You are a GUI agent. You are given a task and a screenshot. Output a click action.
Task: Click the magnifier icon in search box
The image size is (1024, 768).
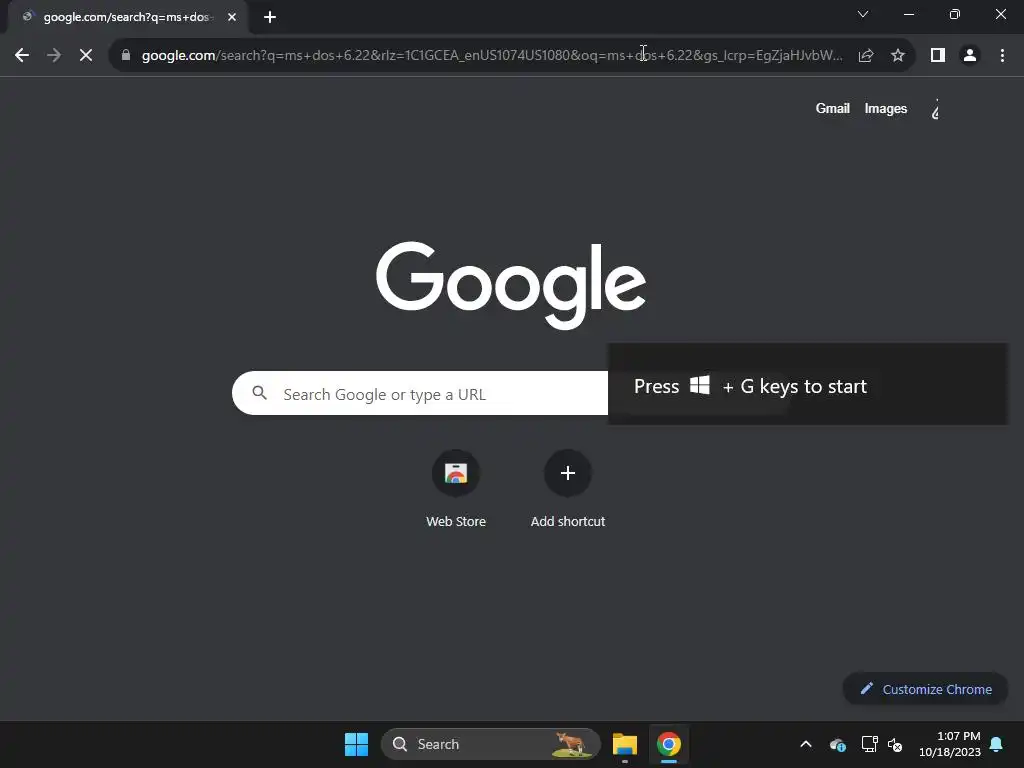click(x=260, y=393)
